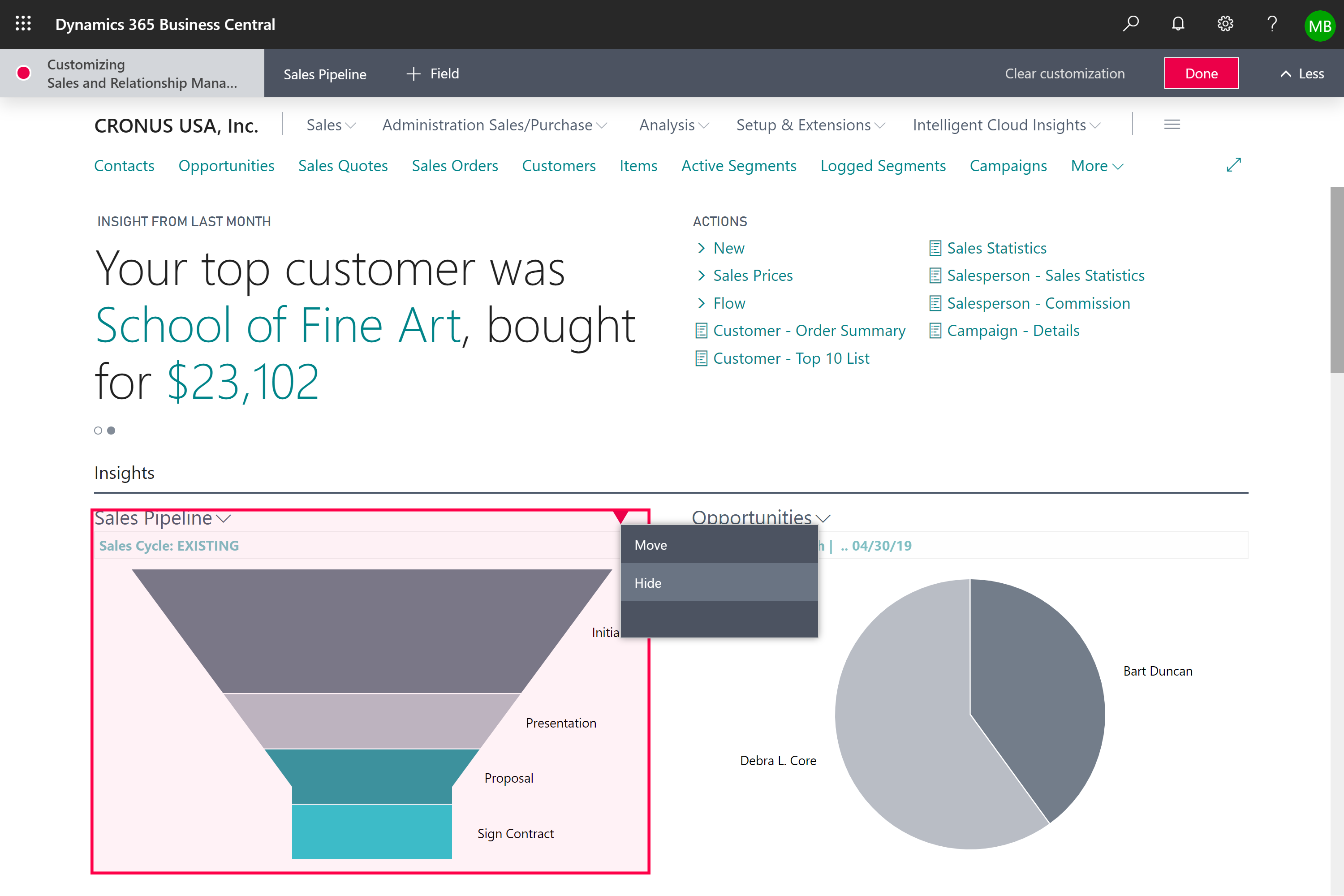
Task: Click the Sales Pipeline label in customization bar
Action: (324, 74)
